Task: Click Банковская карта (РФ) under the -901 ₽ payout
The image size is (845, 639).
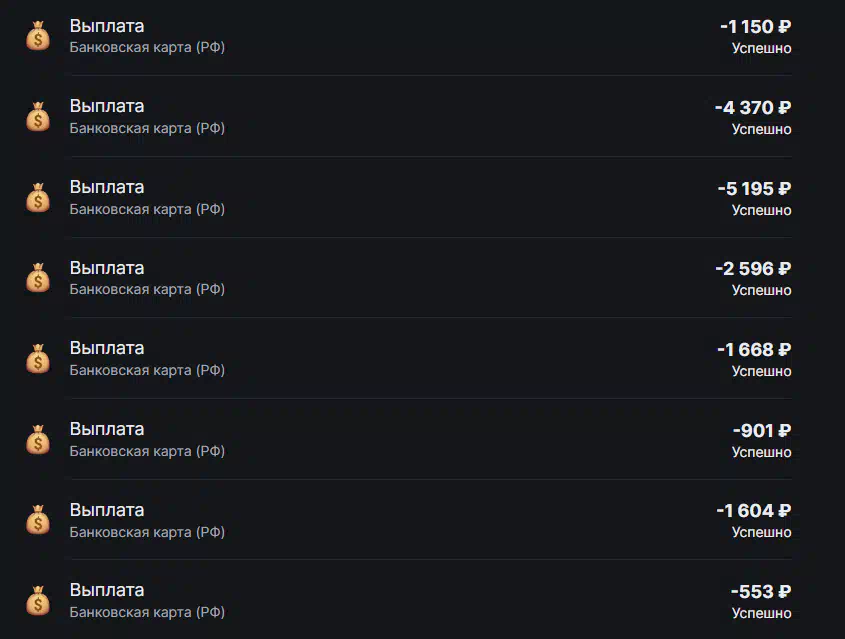Action: pos(147,451)
